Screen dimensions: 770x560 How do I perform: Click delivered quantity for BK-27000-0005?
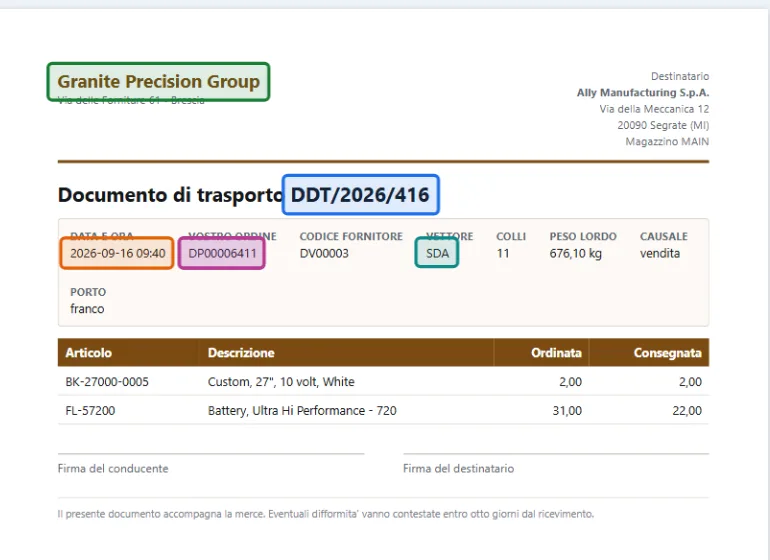point(690,382)
